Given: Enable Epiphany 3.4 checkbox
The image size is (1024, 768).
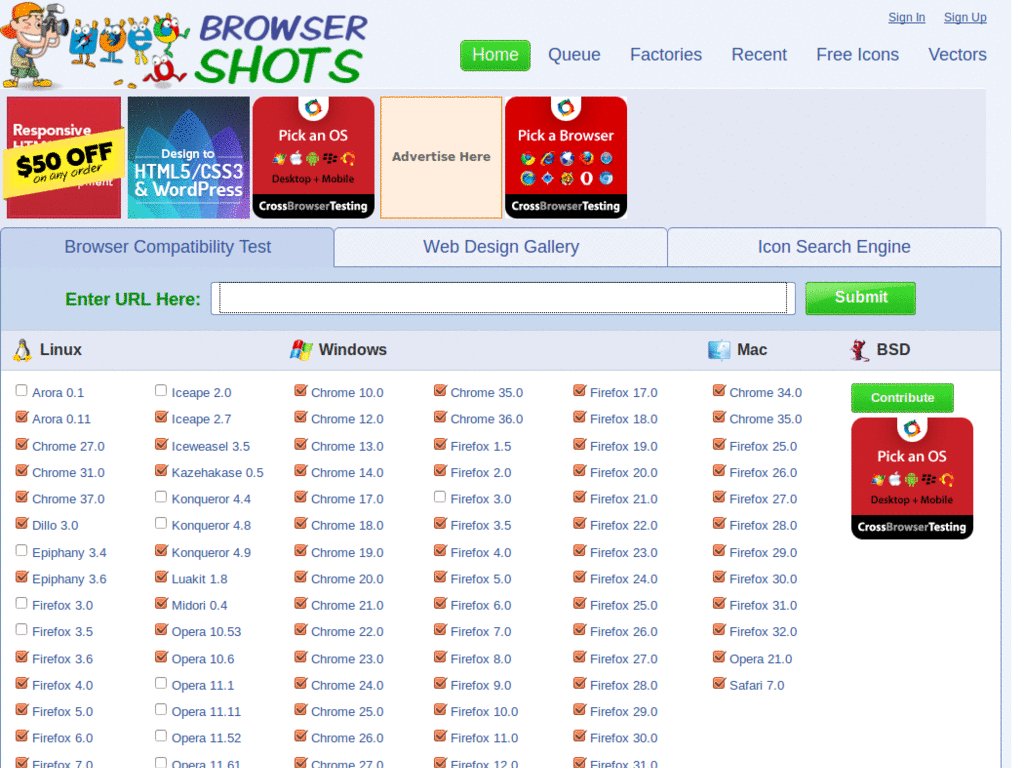Looking at the screenshot, I should (22, 551).
